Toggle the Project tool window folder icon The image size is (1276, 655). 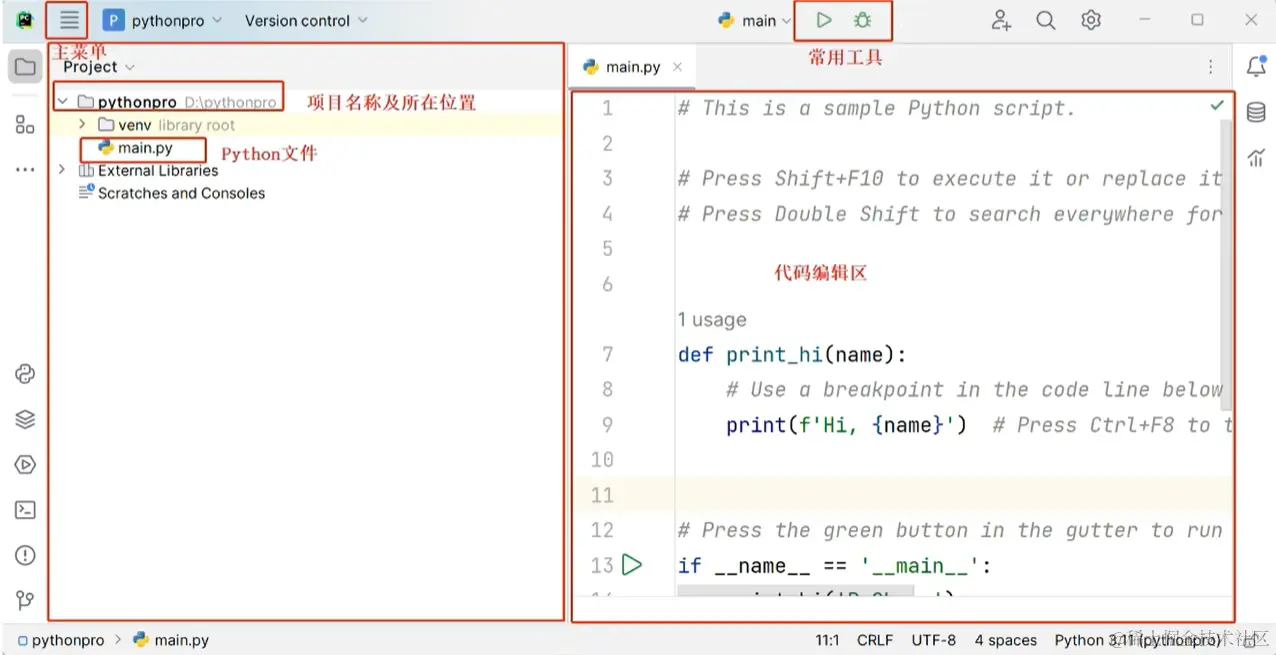point(25,68)
